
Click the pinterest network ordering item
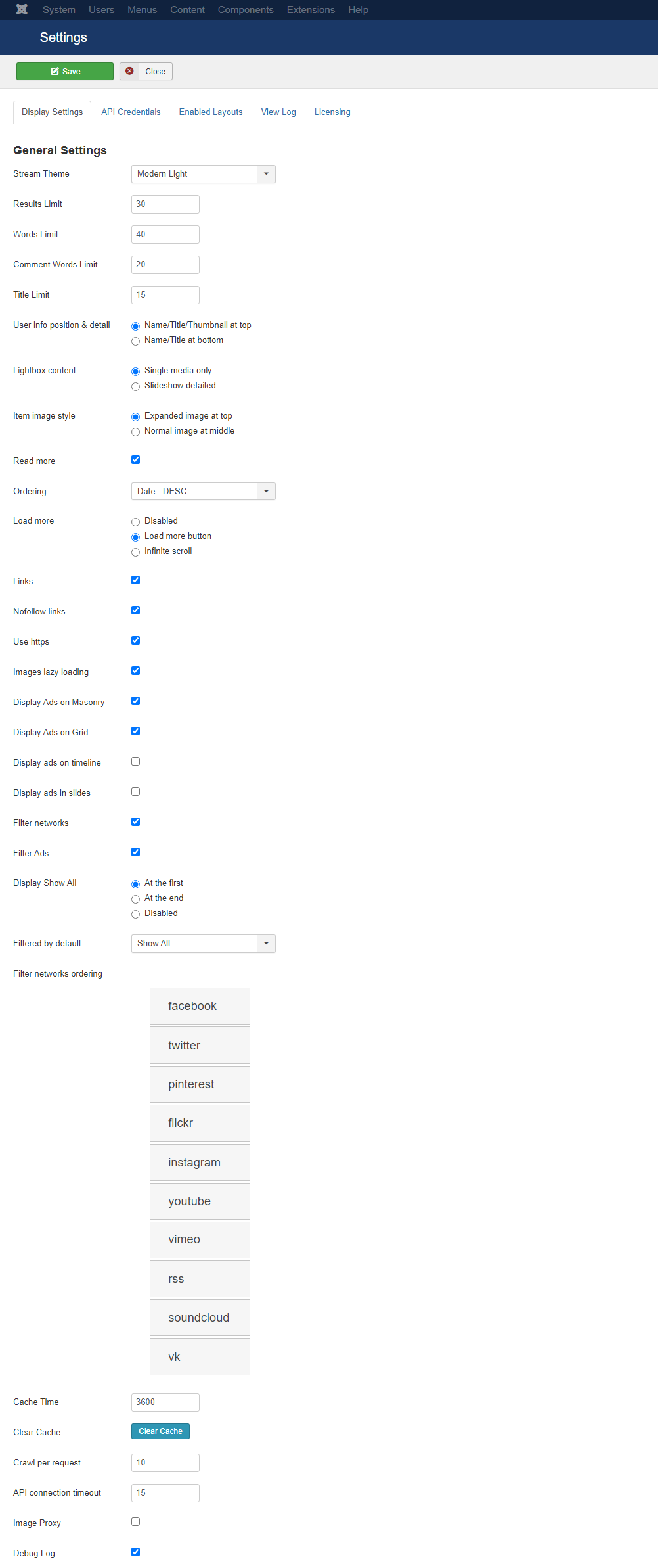coord(200,1084)
